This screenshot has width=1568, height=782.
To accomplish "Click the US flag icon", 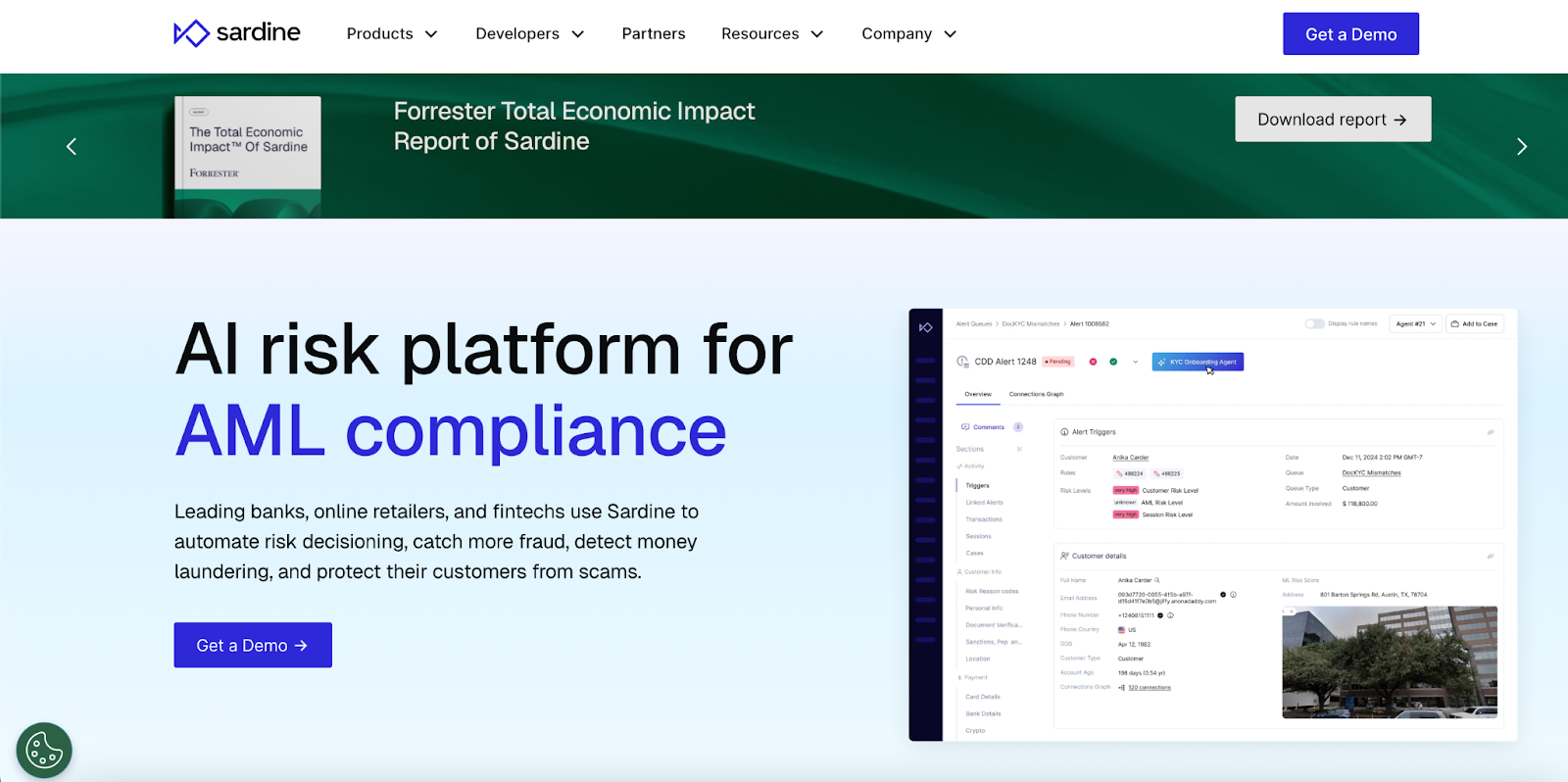I will pyautogui.click(x=1122, y=630).
